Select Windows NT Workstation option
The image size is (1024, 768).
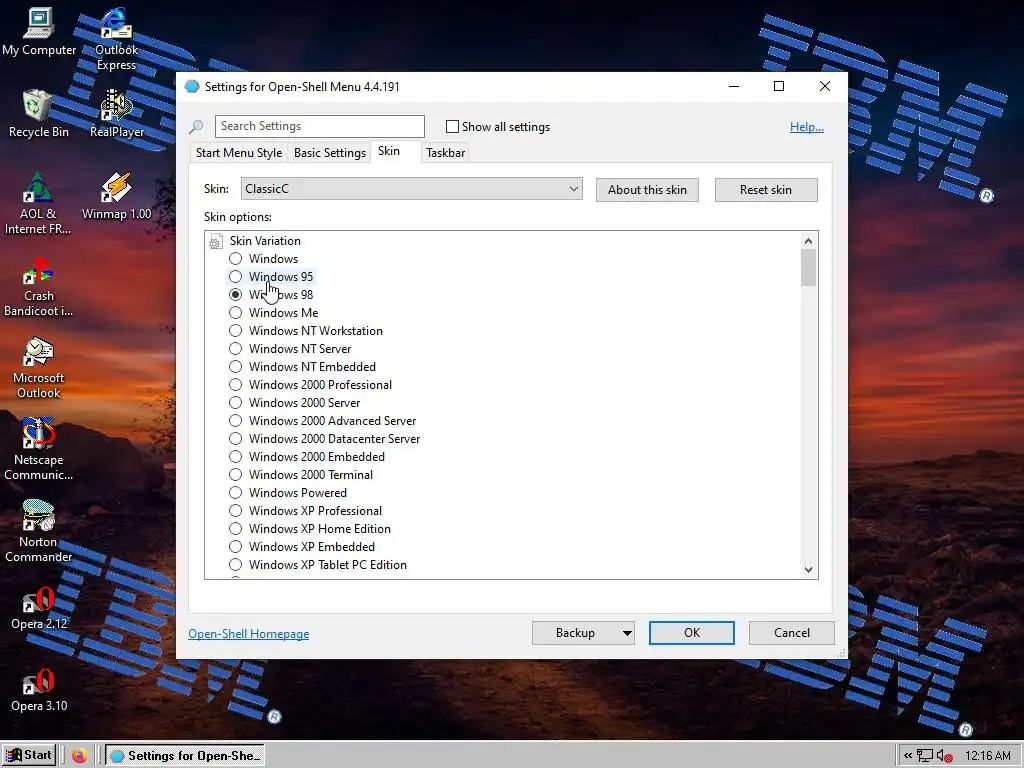point(235,331)
